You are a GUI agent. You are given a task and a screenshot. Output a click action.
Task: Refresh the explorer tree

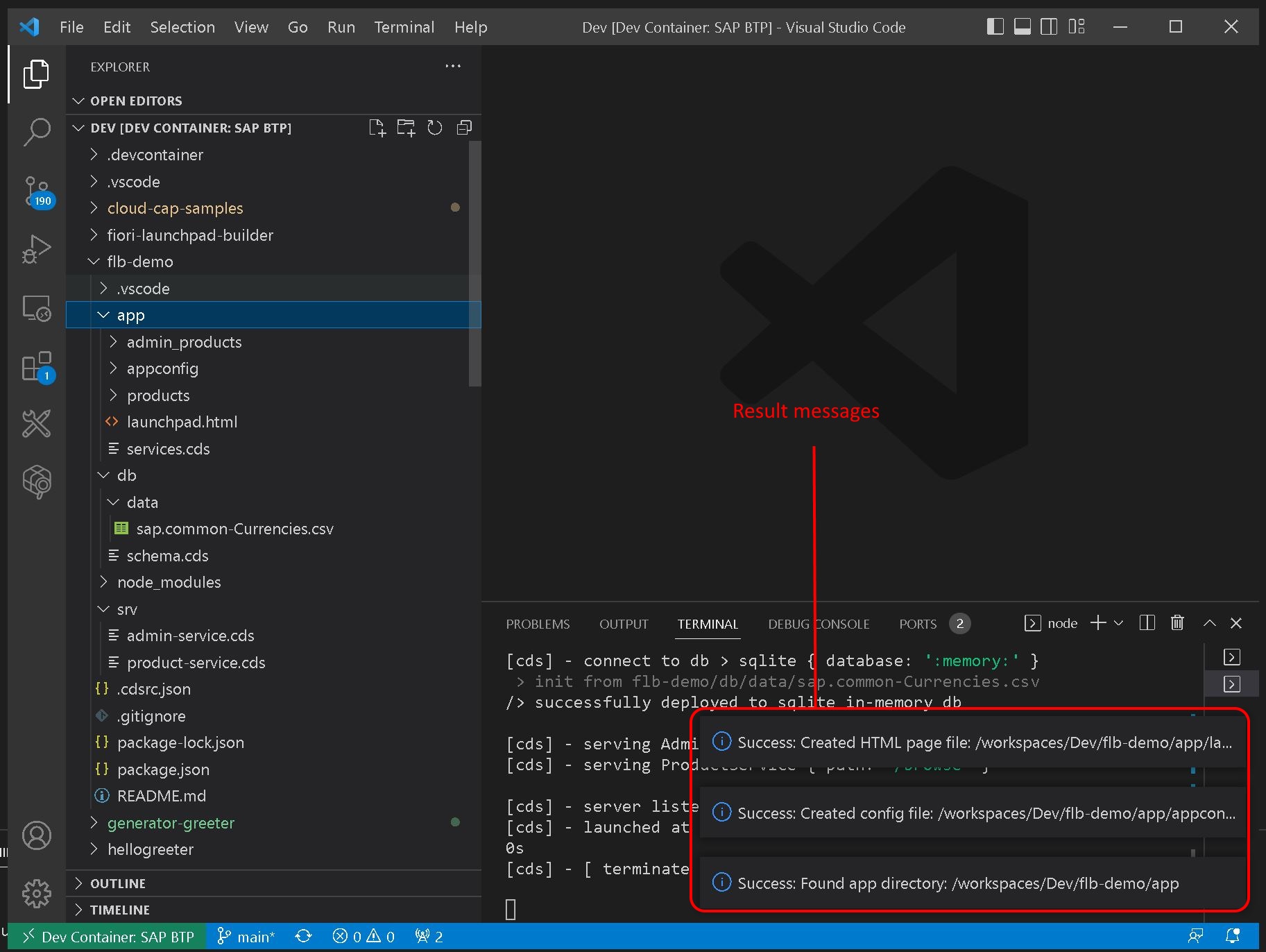click(x=435, y=128)
